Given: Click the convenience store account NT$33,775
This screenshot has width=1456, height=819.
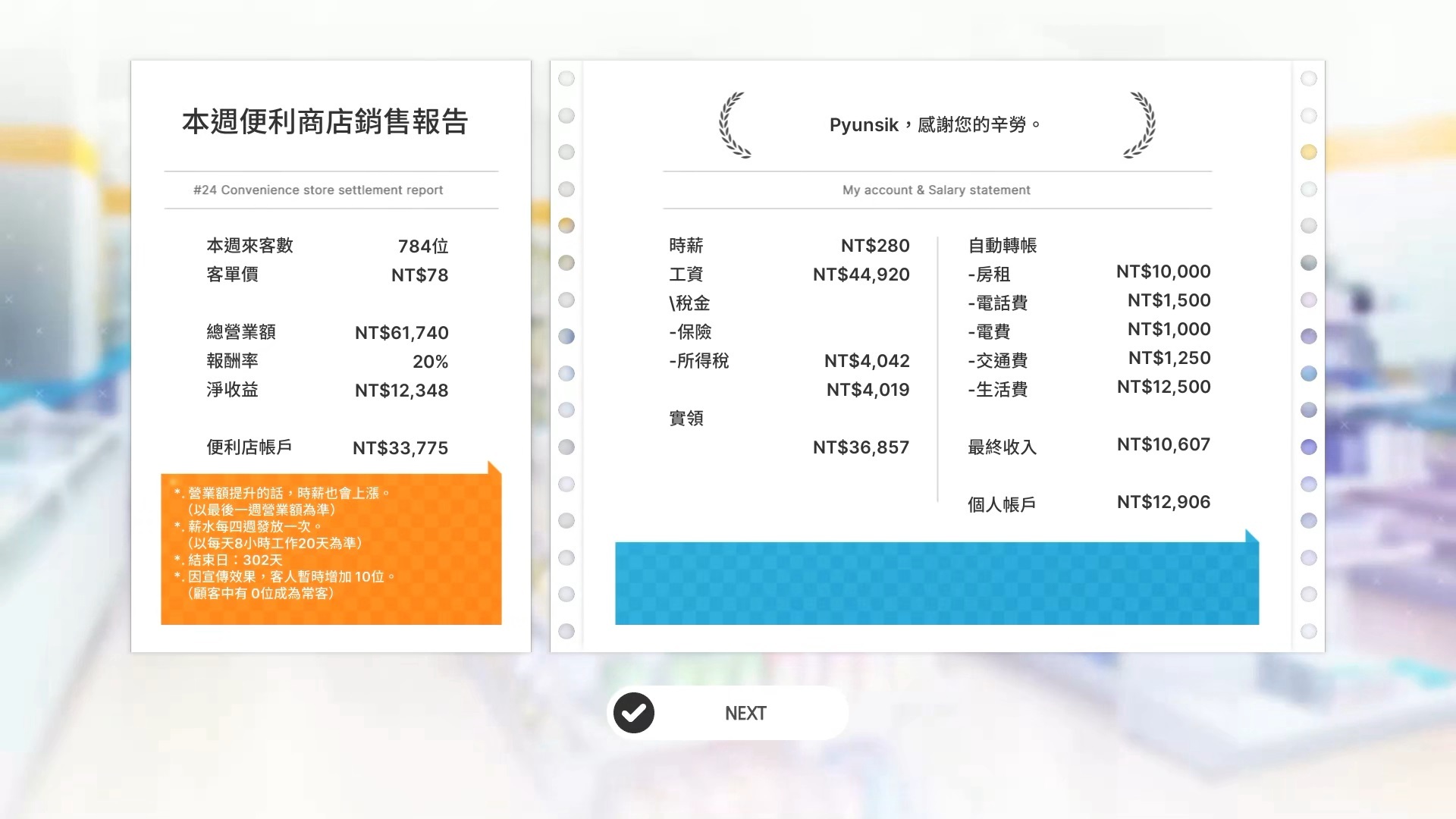Looking at the screenshot, I should [x=400, y=448].
